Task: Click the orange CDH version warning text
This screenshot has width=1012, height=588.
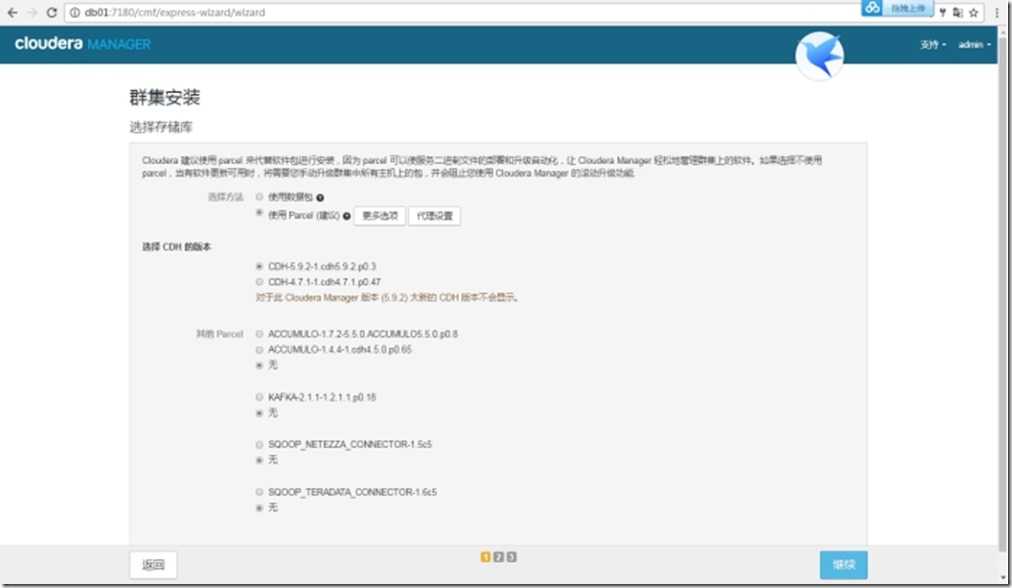Action: coord(387,298)
